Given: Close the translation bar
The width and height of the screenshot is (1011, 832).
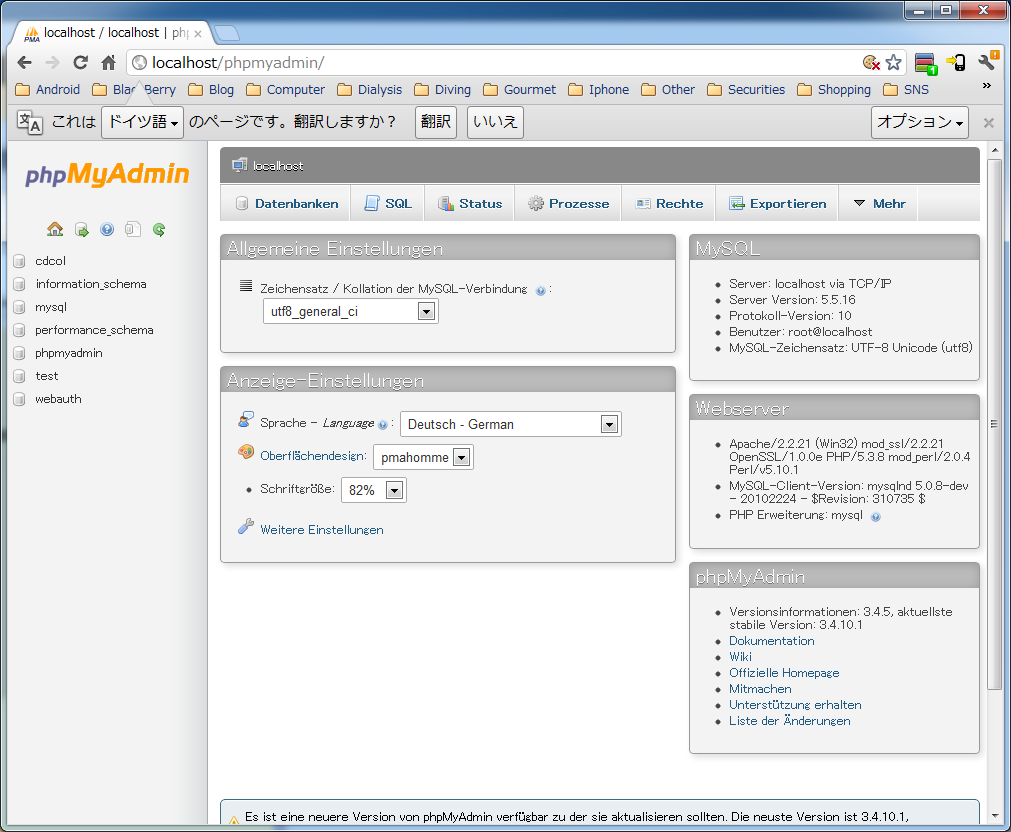Looking at the screenshot, I should pyautogui.click(x=988, y=123).
